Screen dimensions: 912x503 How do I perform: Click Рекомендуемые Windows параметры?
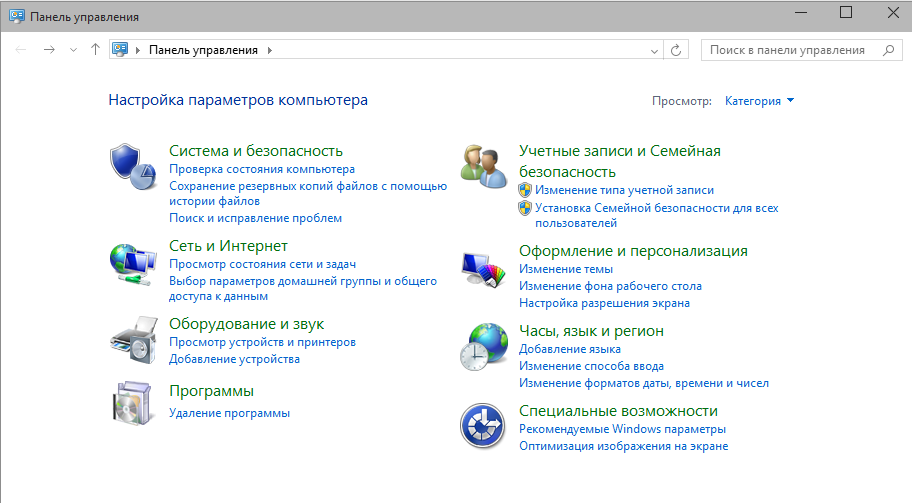point(622,429)
